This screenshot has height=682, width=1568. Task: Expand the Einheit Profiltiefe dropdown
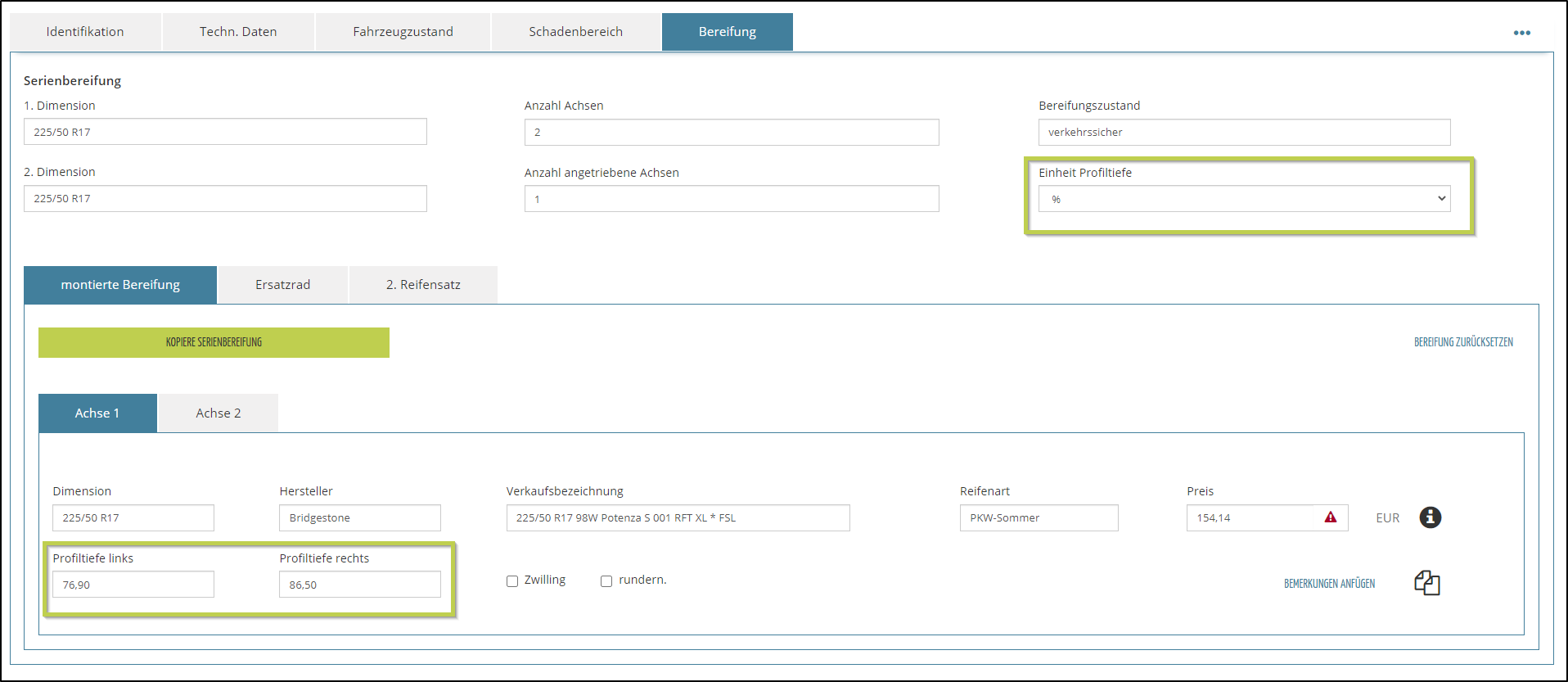(x=1244, y=199)
